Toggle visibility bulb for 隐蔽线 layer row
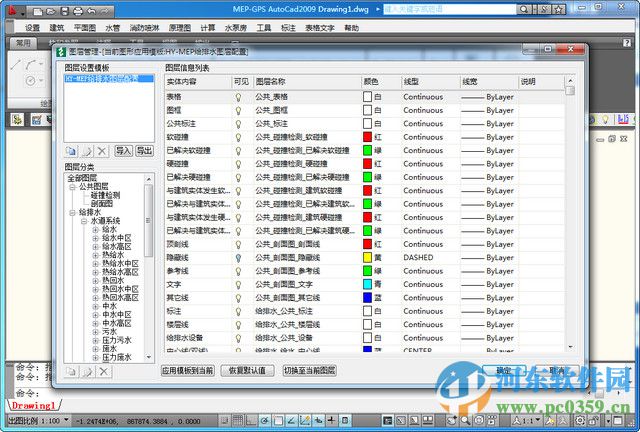640x432 pixels. (x=238, y=258)
